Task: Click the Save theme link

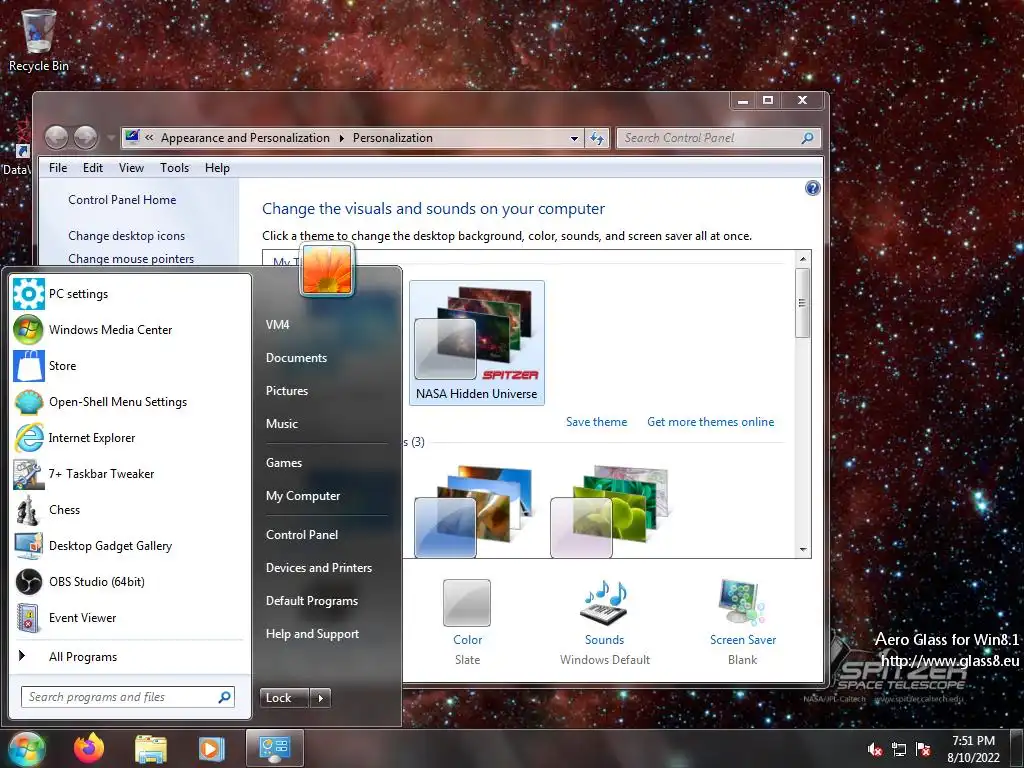Action: (596, 422)
